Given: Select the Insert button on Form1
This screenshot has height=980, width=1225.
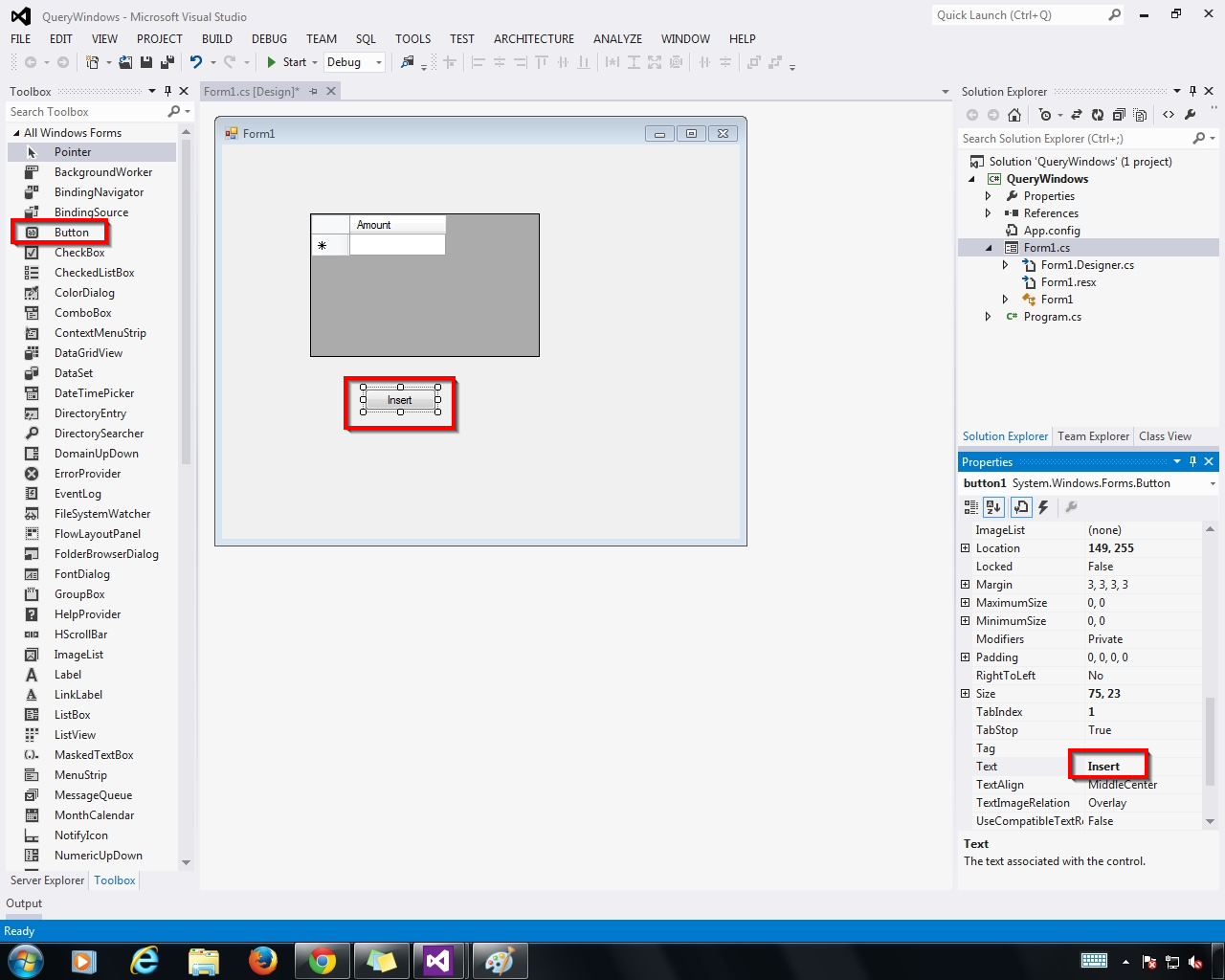Looking at the screenshot, I should [x=399, y=400].
